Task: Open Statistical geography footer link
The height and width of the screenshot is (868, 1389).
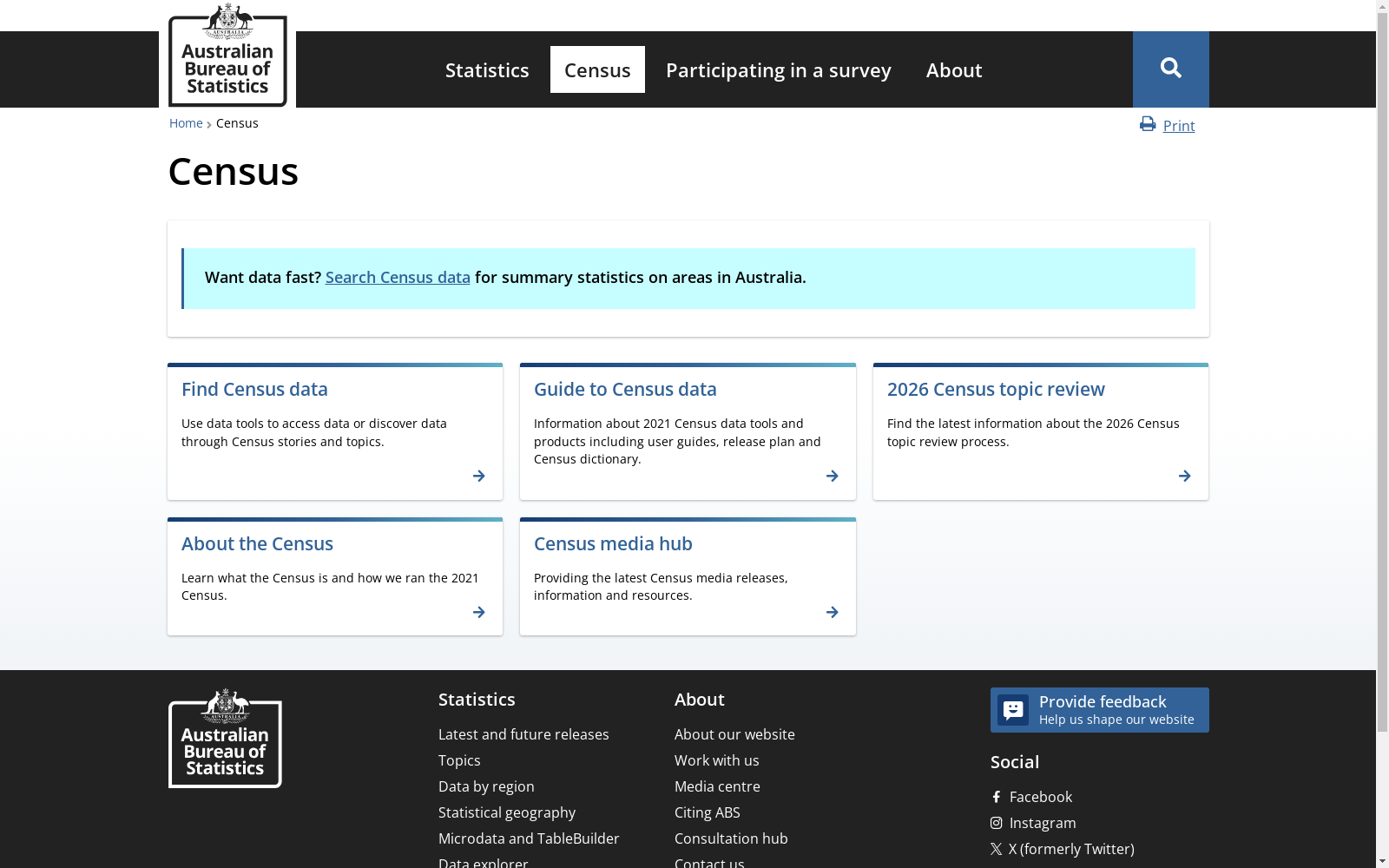Action: click(x=507, y=812)
